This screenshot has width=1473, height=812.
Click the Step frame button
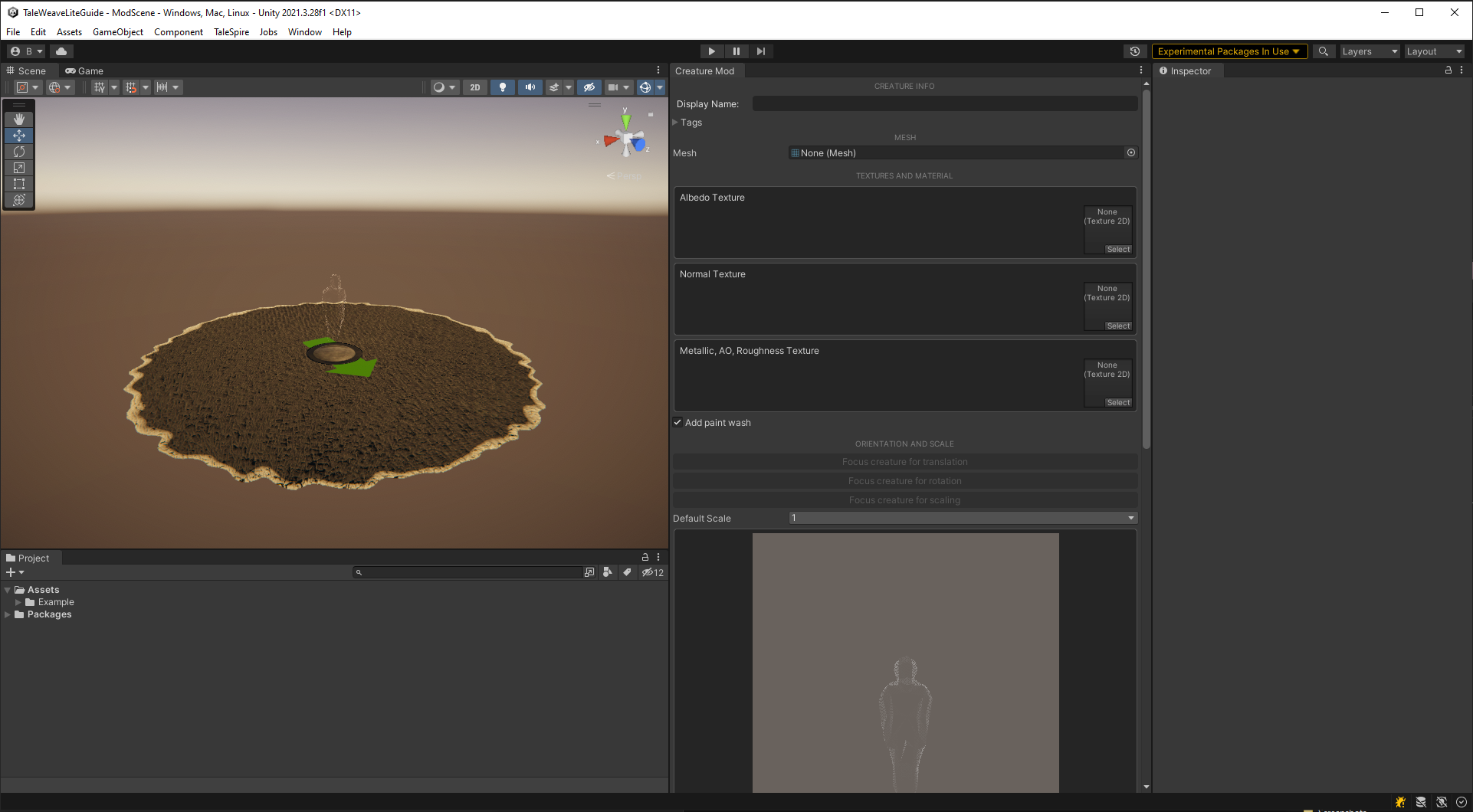(760, 51)
